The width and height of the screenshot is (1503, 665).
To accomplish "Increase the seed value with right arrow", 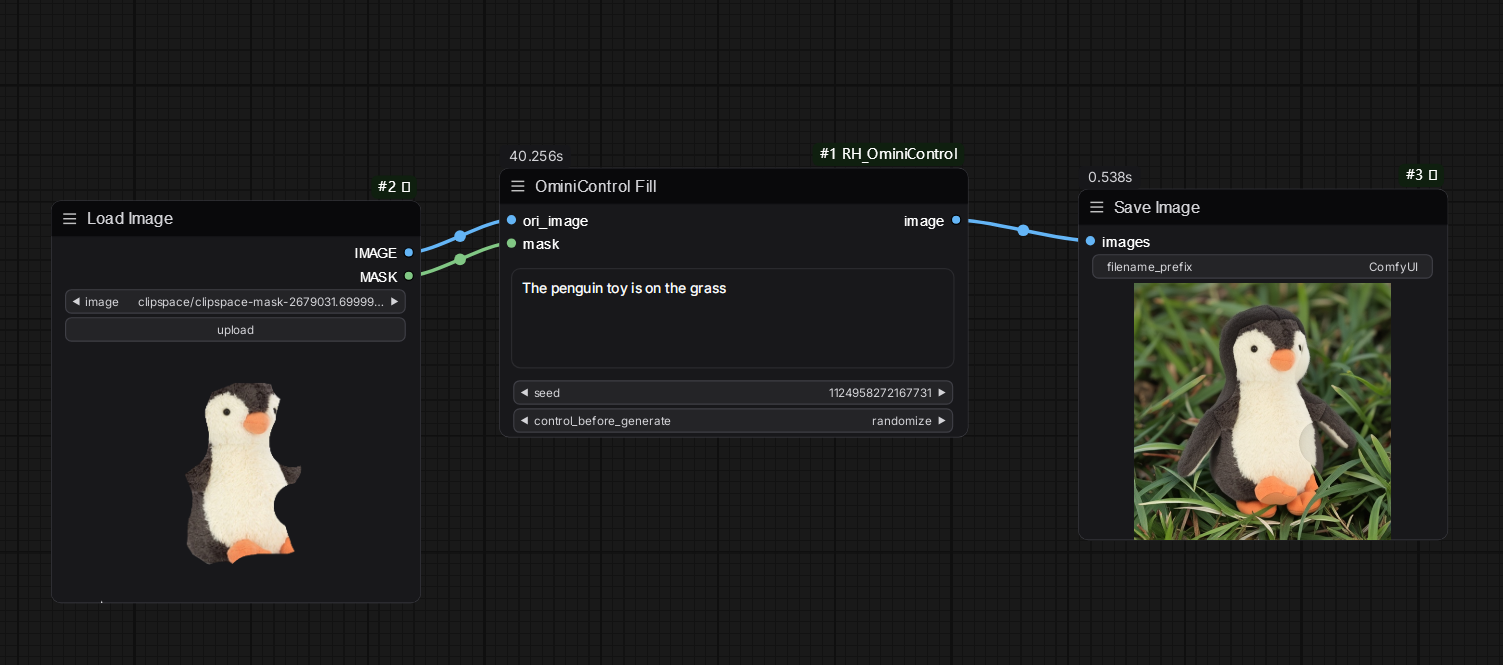I will [941, 393].
